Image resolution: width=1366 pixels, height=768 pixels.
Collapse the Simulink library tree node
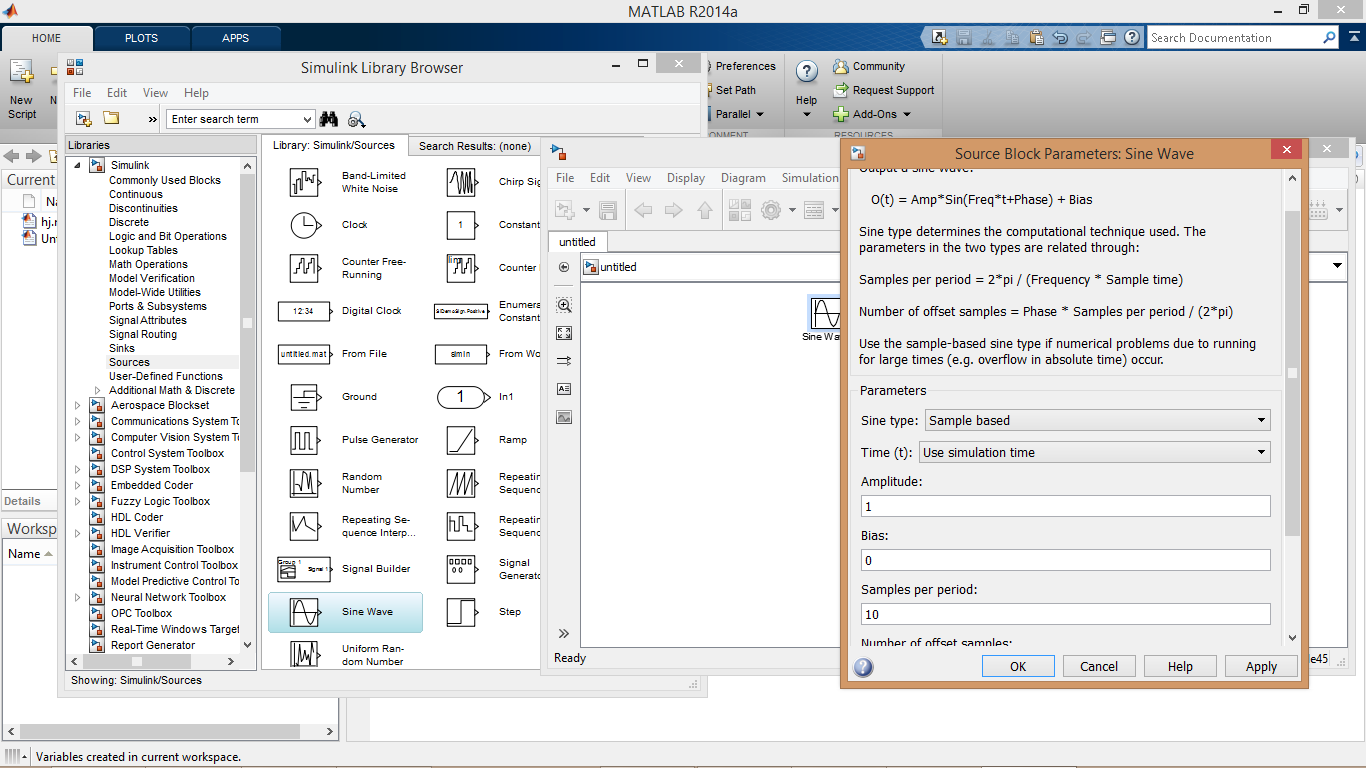click(78, 165)
